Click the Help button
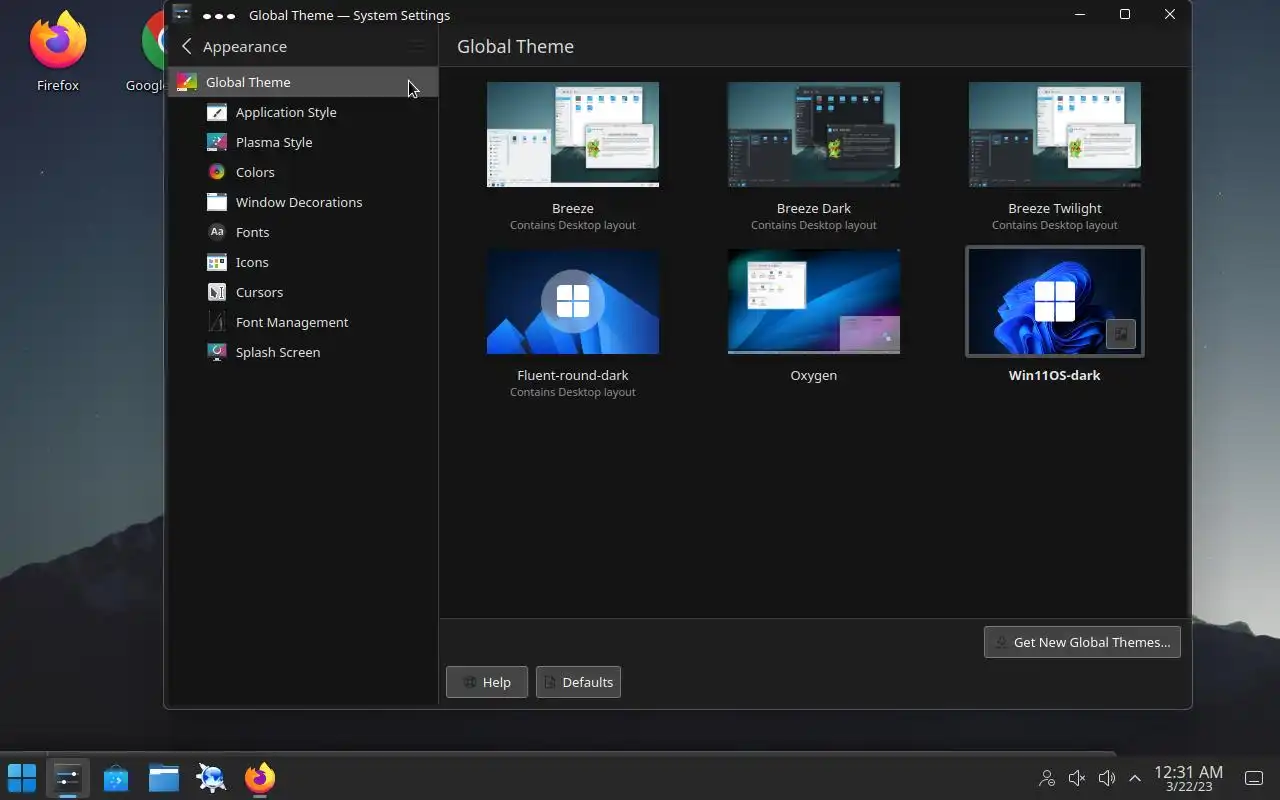This screenshot has width=1280, height=800. click(x=487, y=682)
